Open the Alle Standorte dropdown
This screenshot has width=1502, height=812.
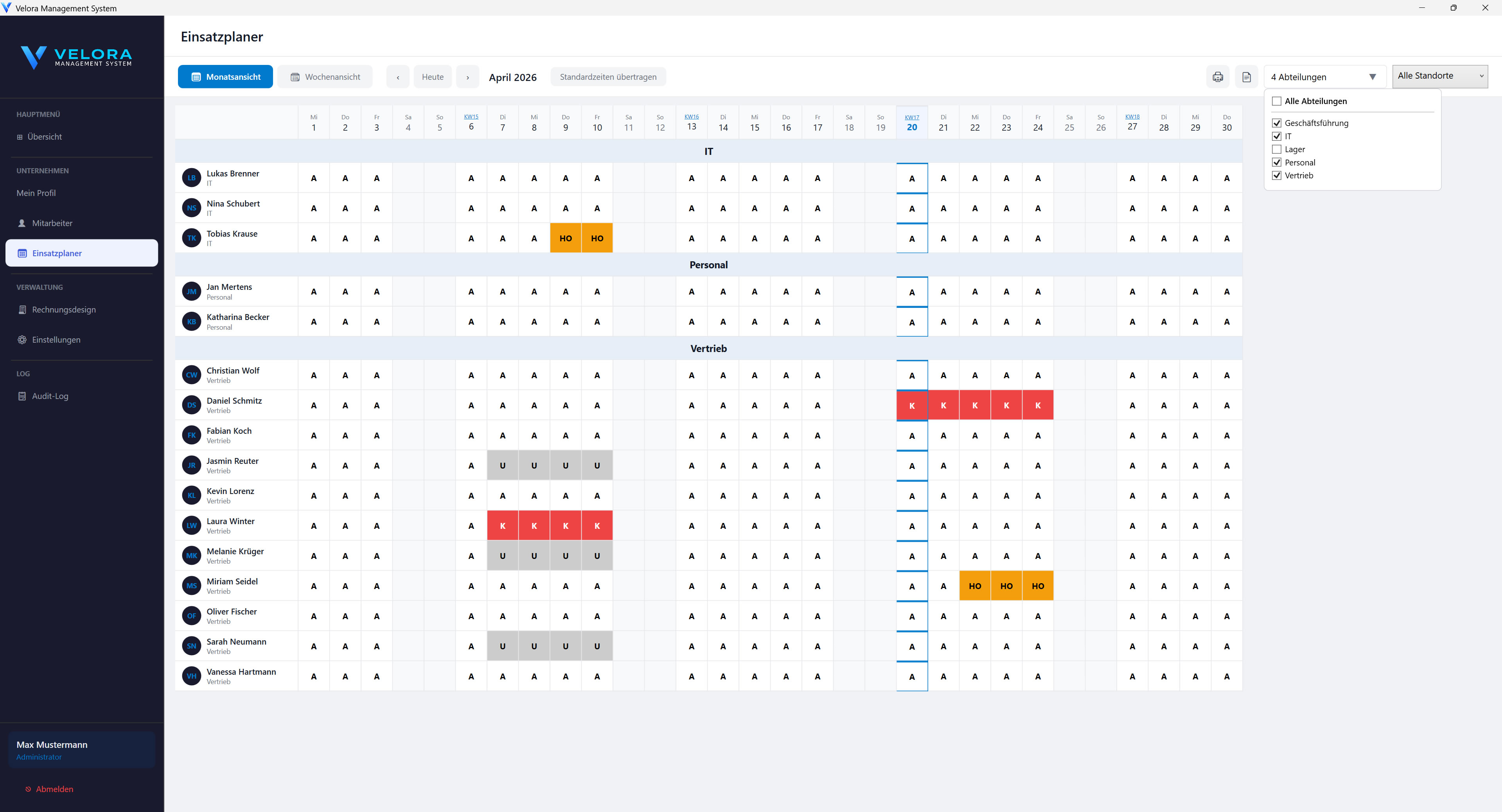pyautogui.click(x=1439, y=75)
